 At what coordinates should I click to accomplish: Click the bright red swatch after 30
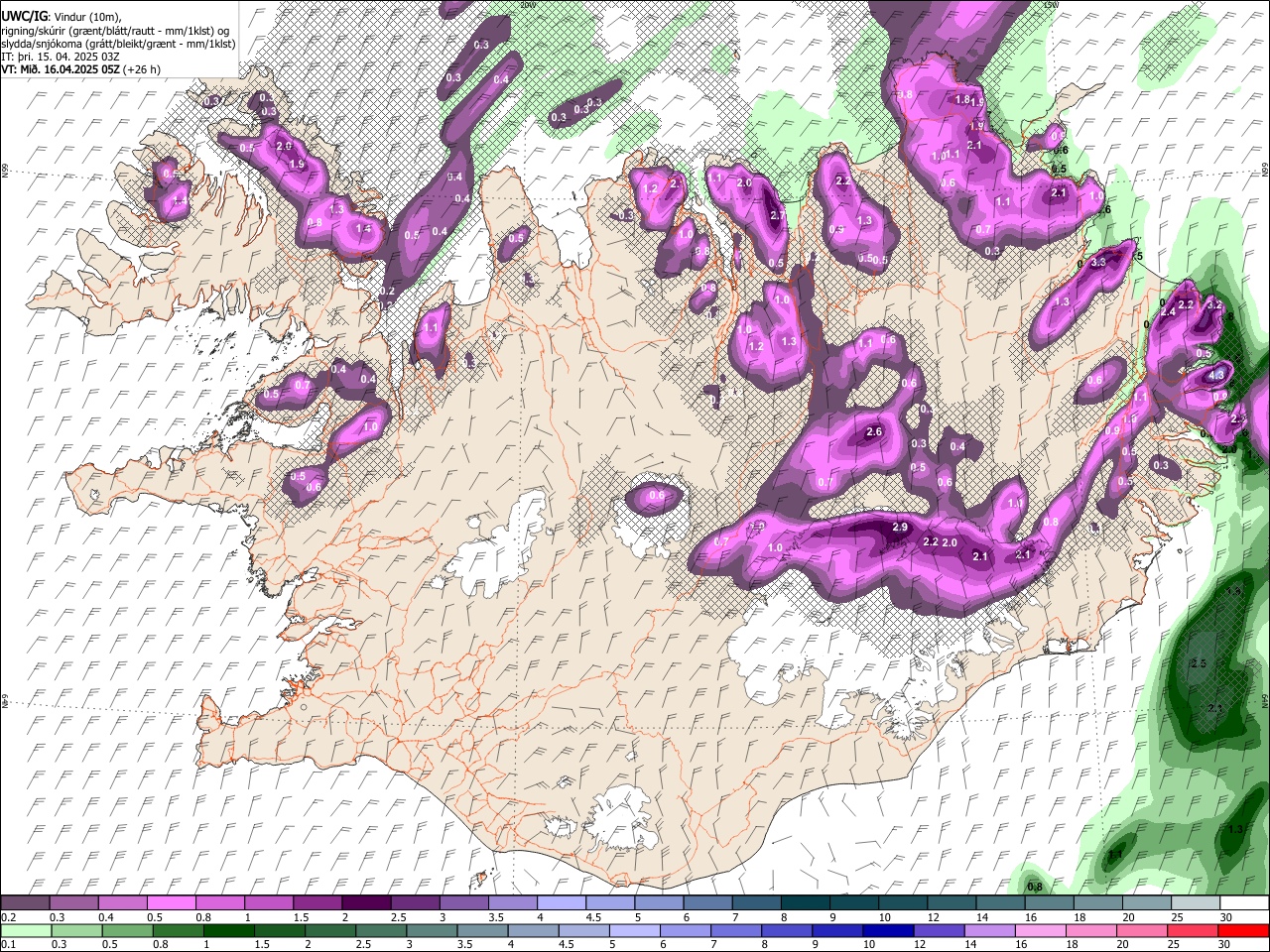pyautogui.click(x=1242, y=930)
